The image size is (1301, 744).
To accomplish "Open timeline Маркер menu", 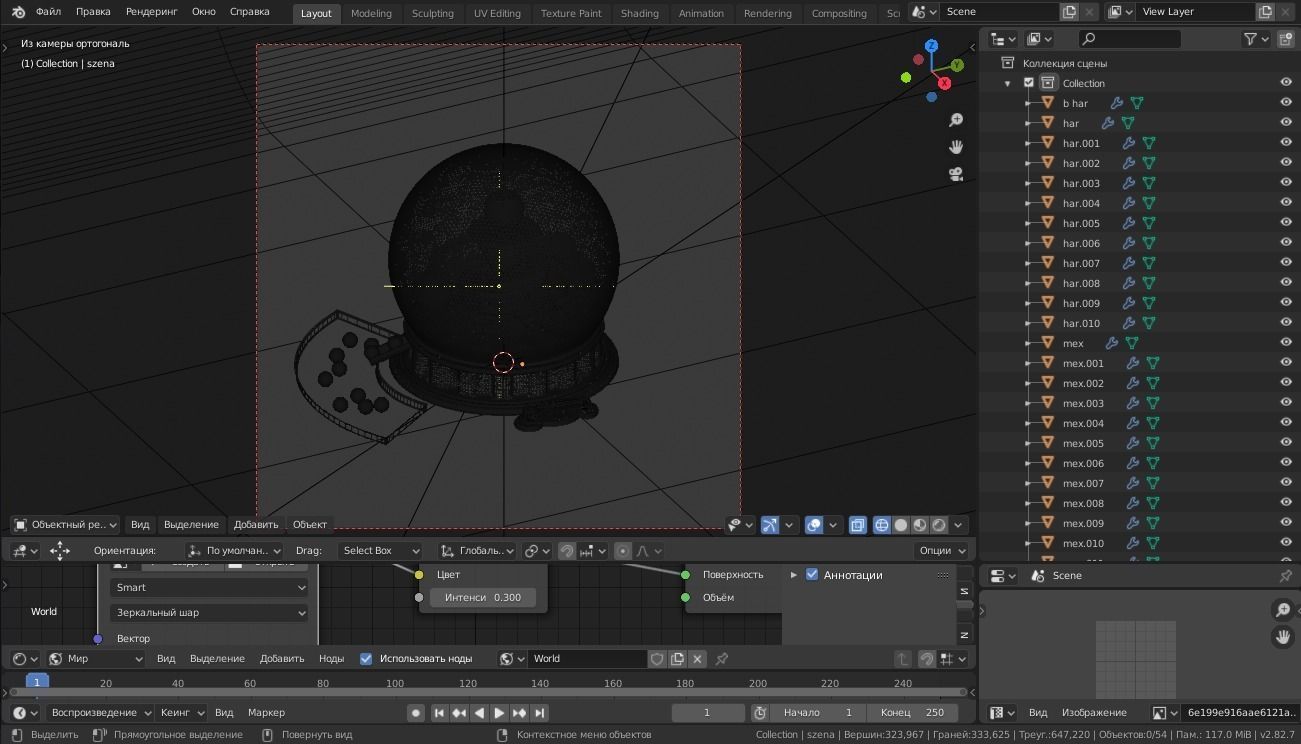I will (266, 713).
